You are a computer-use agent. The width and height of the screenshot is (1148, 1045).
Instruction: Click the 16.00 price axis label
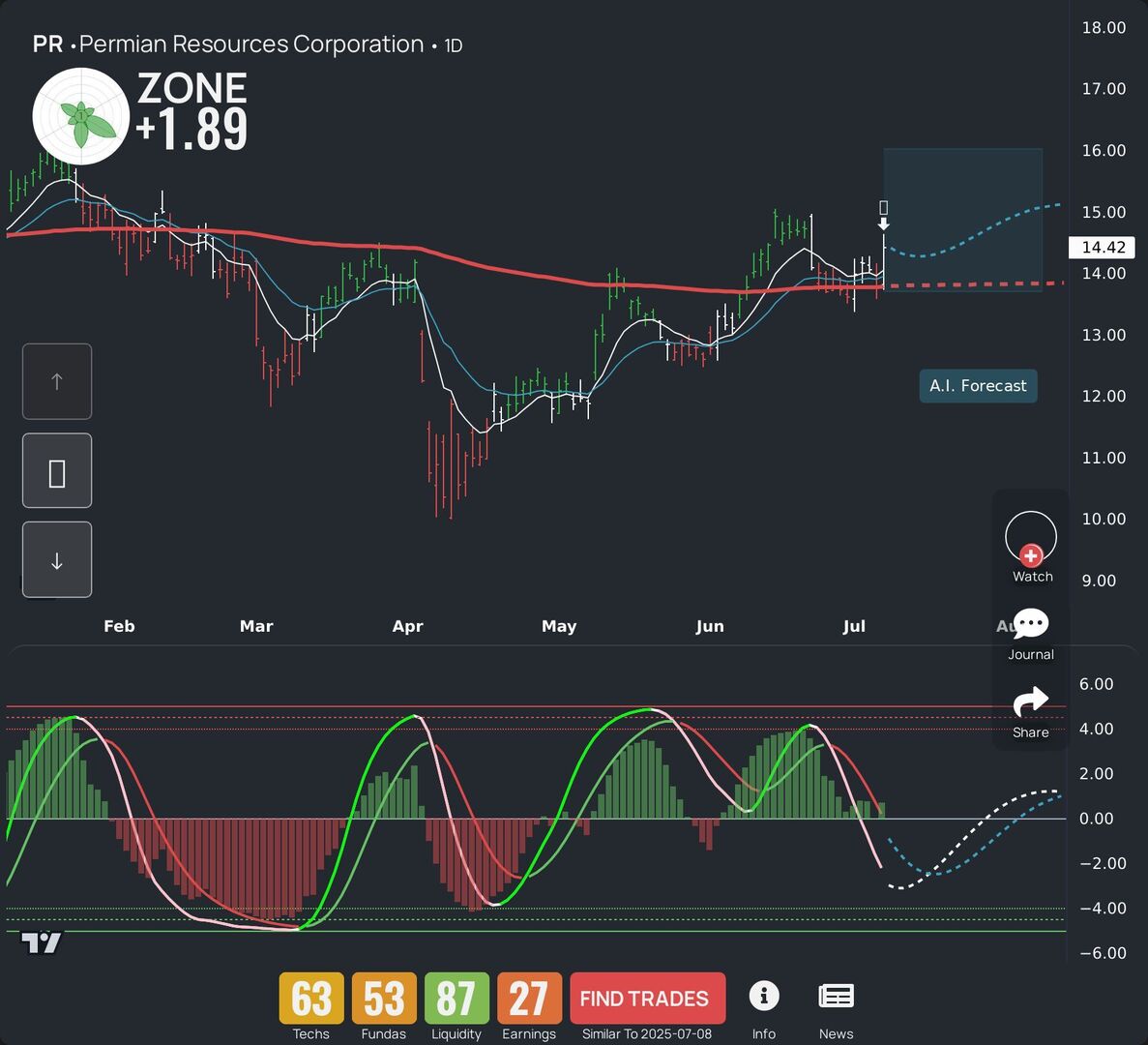[1104, 150]
